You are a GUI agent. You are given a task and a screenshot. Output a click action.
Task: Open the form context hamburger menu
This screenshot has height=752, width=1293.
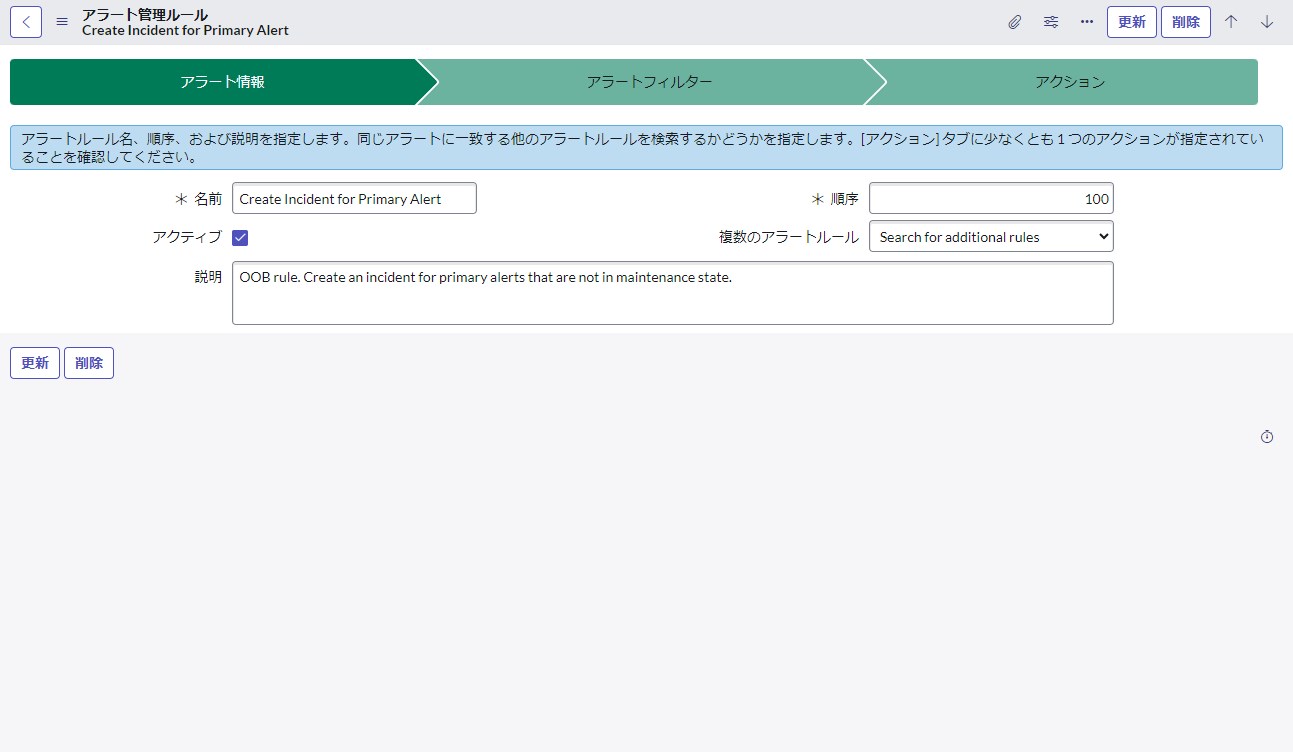(x=61, y=21)
